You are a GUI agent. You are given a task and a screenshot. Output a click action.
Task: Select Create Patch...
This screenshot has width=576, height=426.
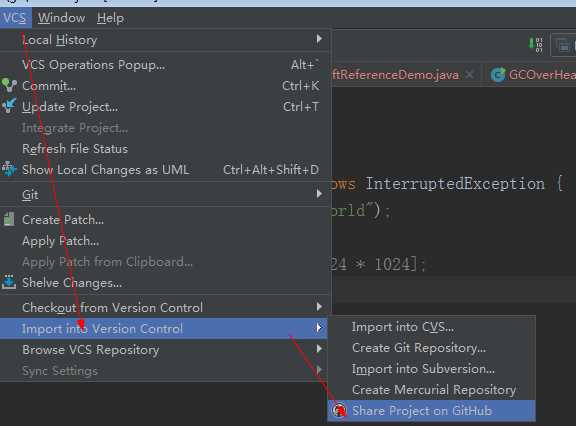click(x=165, y=220)
